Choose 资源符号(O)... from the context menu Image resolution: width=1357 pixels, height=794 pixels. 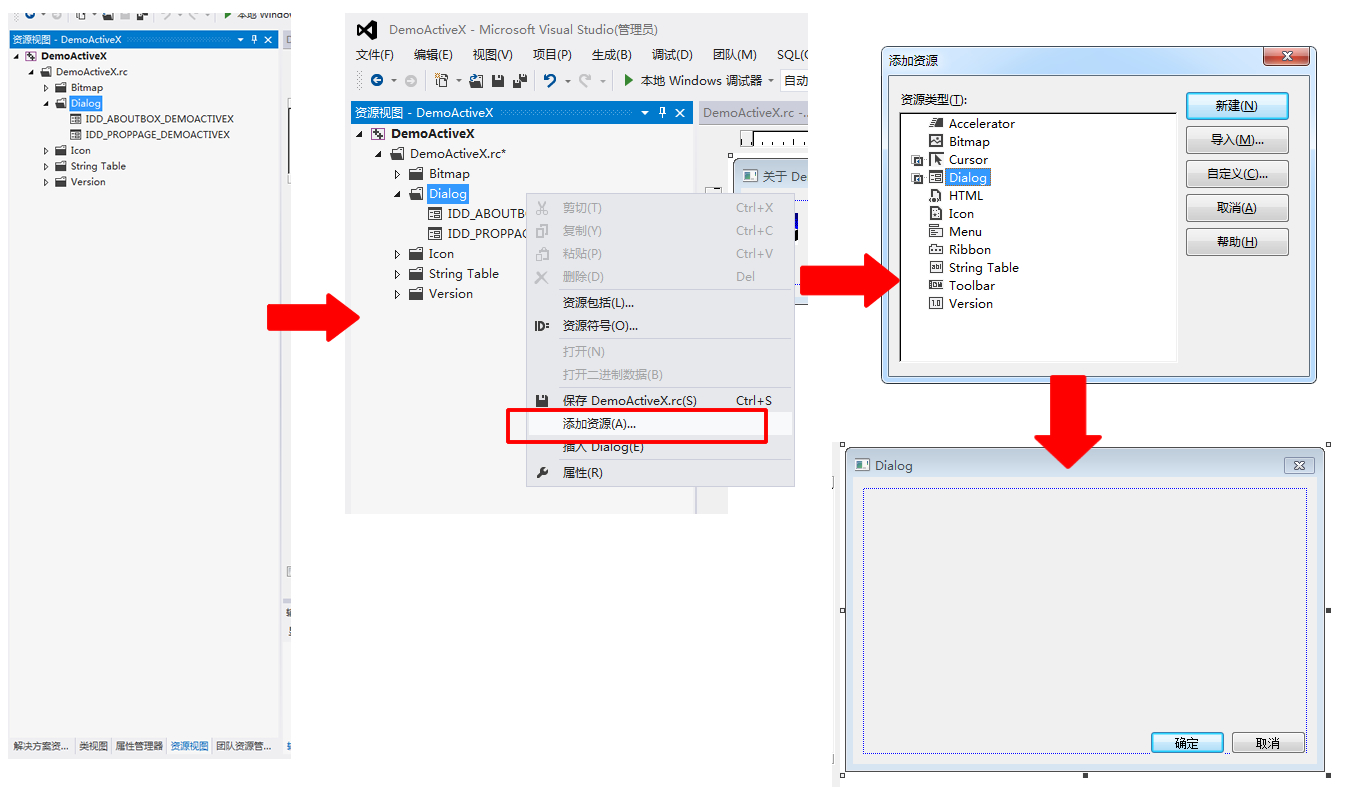pos(660,325)
